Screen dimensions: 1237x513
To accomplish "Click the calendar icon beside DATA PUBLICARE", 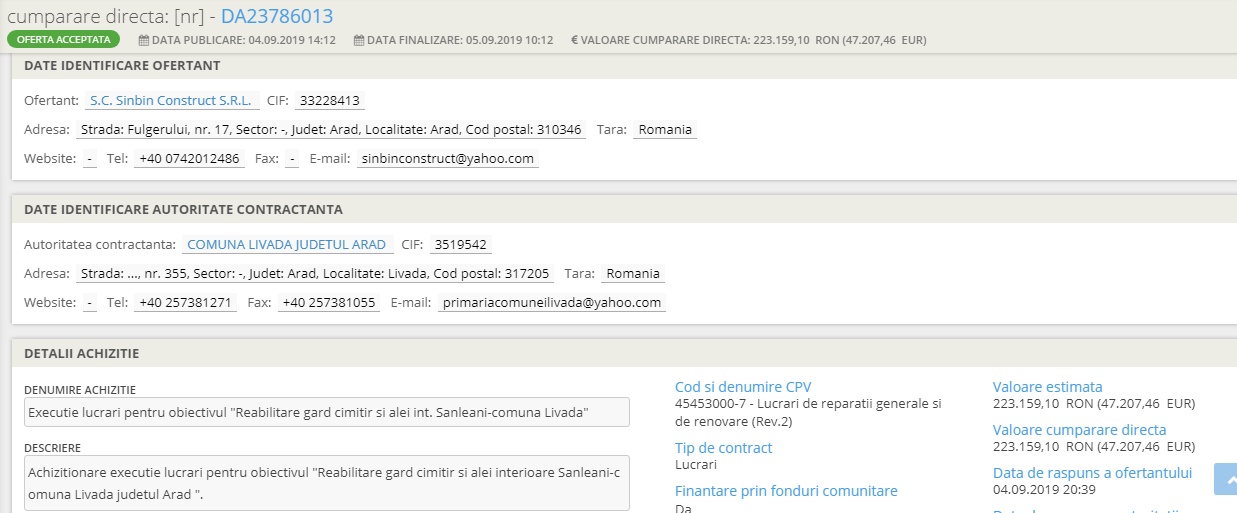I will pos(144,41).
